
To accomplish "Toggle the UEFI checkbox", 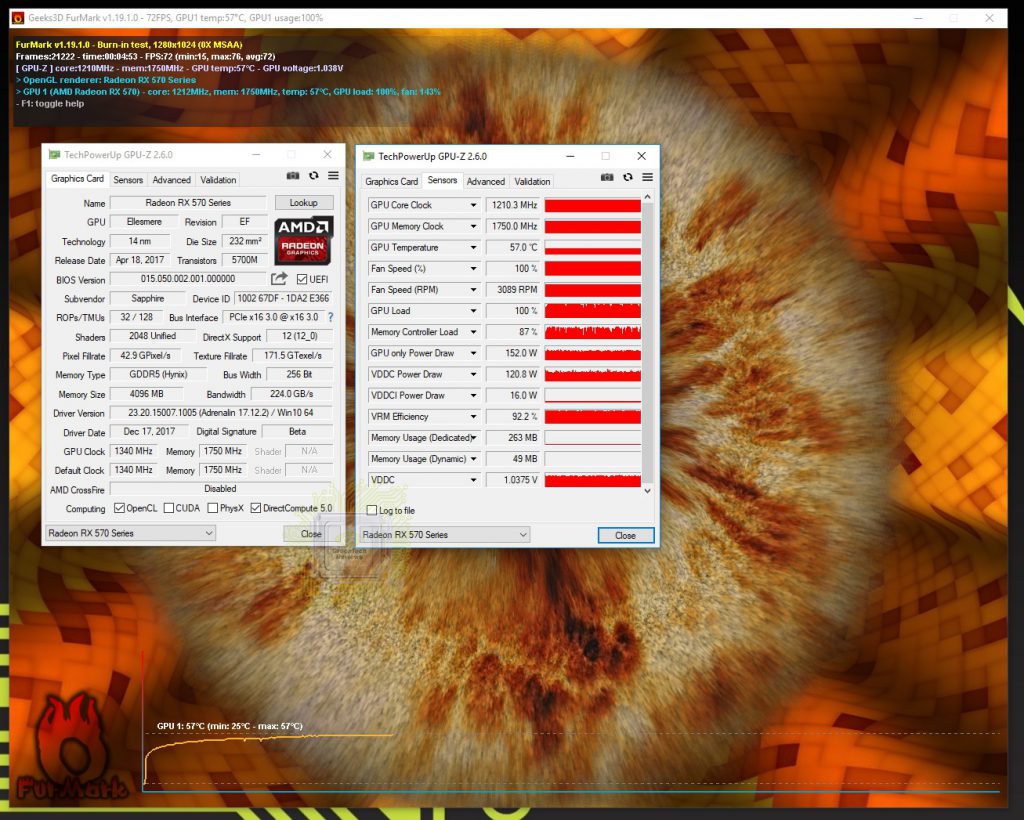I will click(x=302, y=280).
